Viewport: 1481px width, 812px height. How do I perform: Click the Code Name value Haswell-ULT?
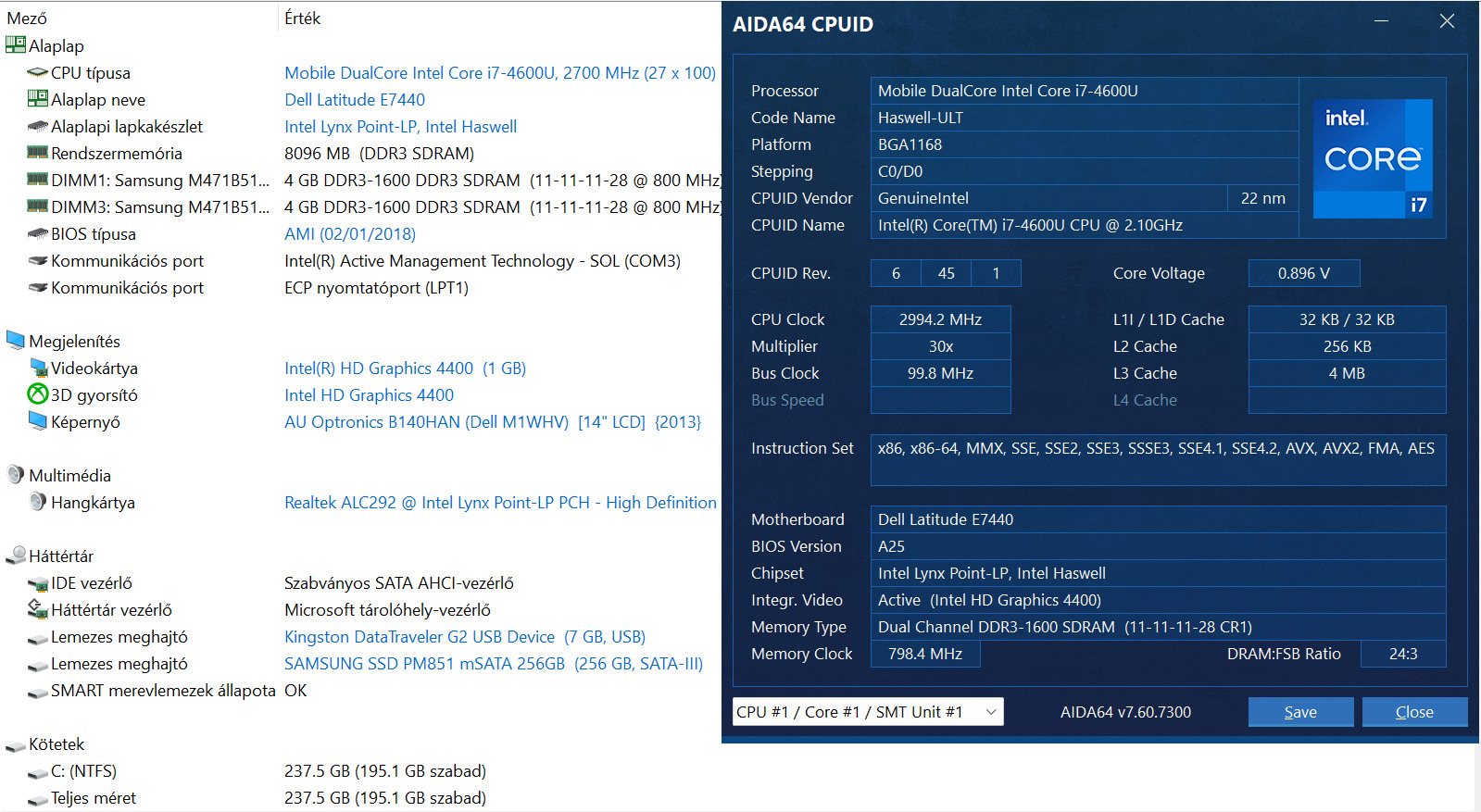click(1084, 118)
